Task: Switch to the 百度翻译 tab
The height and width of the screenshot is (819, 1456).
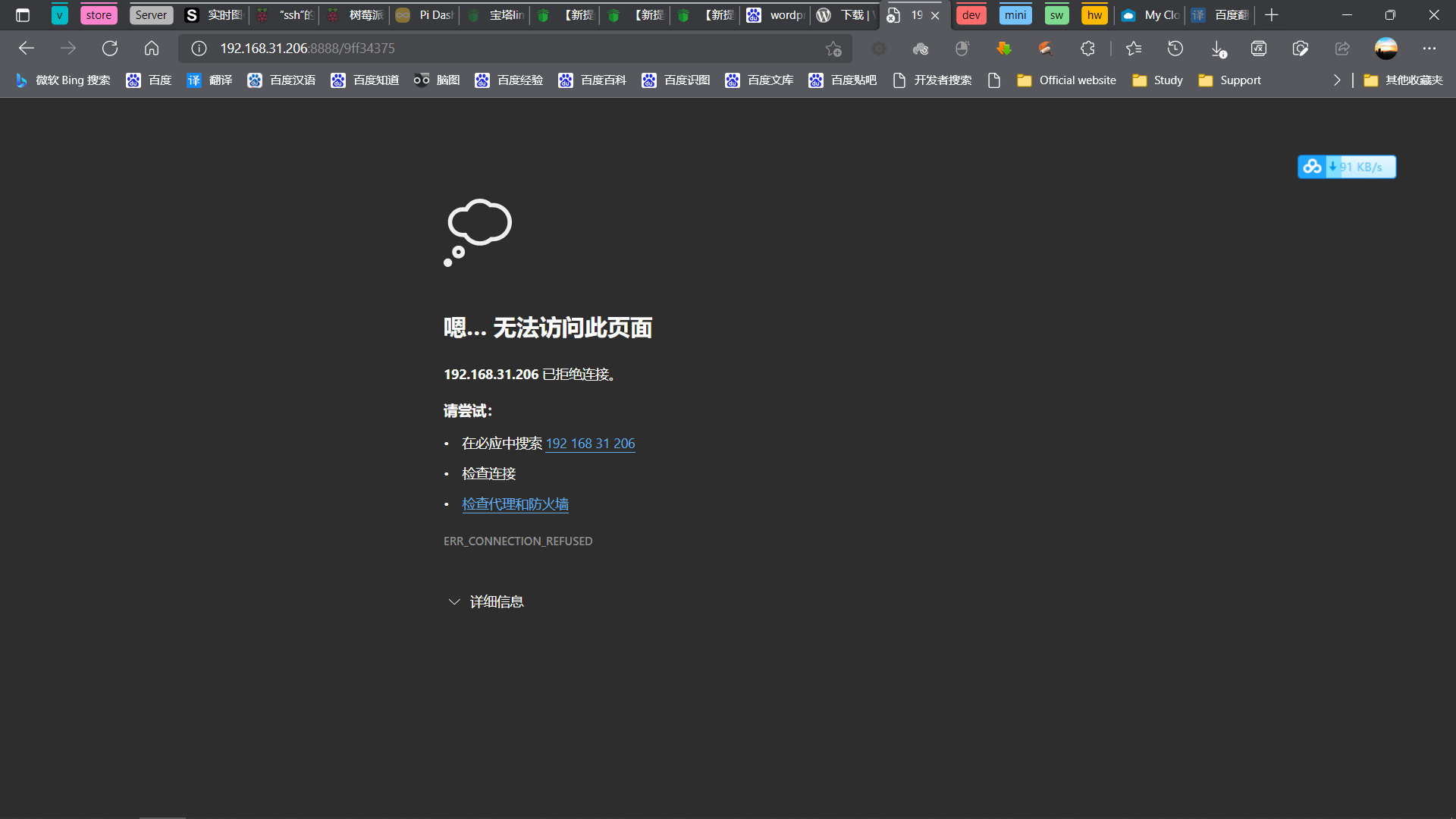Action: pyautogui.click(x=1220, y=15)
